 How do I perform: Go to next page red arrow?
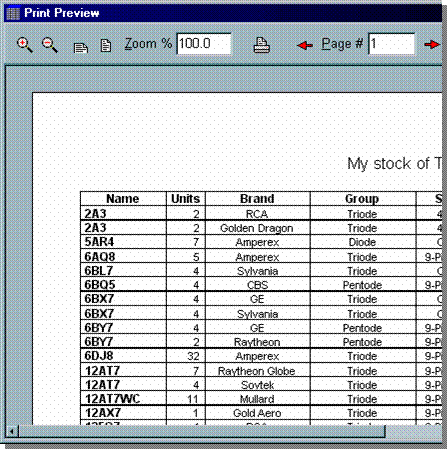point(432,44)
